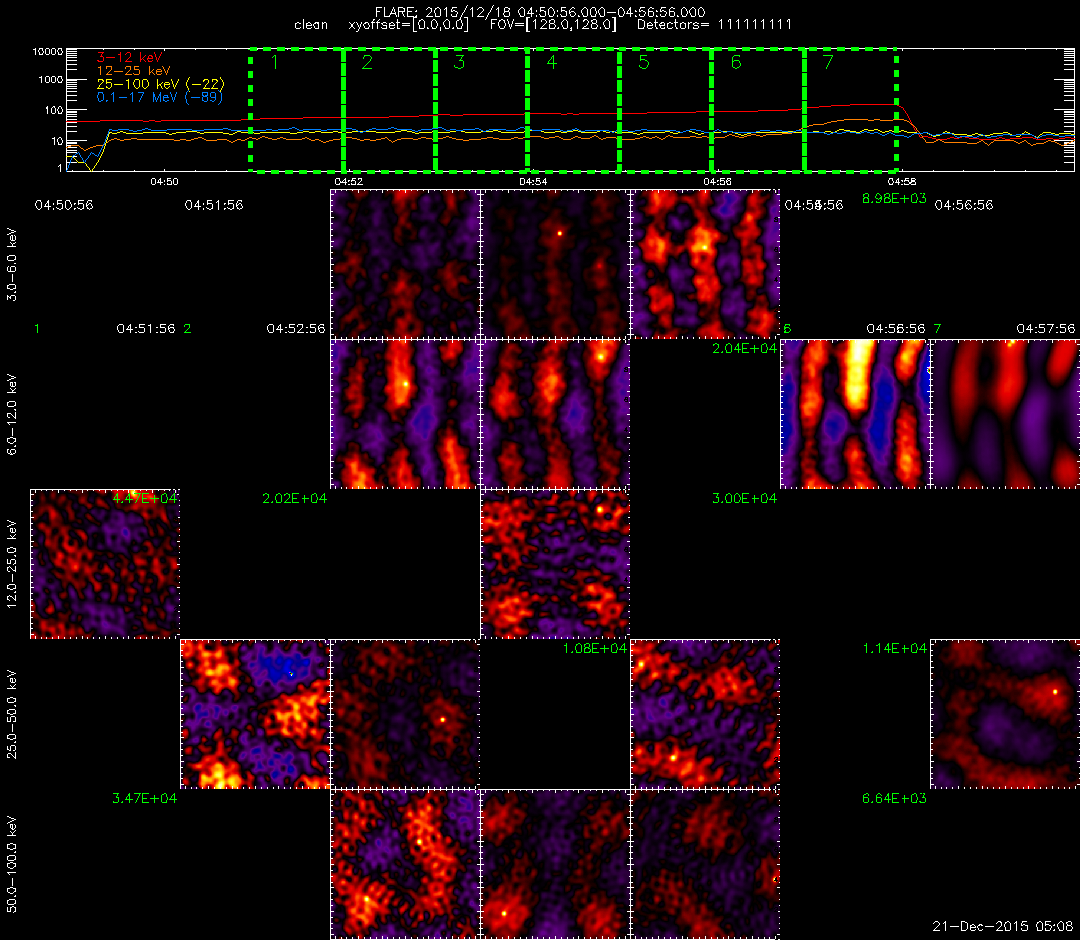Click the green '4.47E+04' peak value
The height and width of the screenshot is (940, 1080).
[145, 499]
